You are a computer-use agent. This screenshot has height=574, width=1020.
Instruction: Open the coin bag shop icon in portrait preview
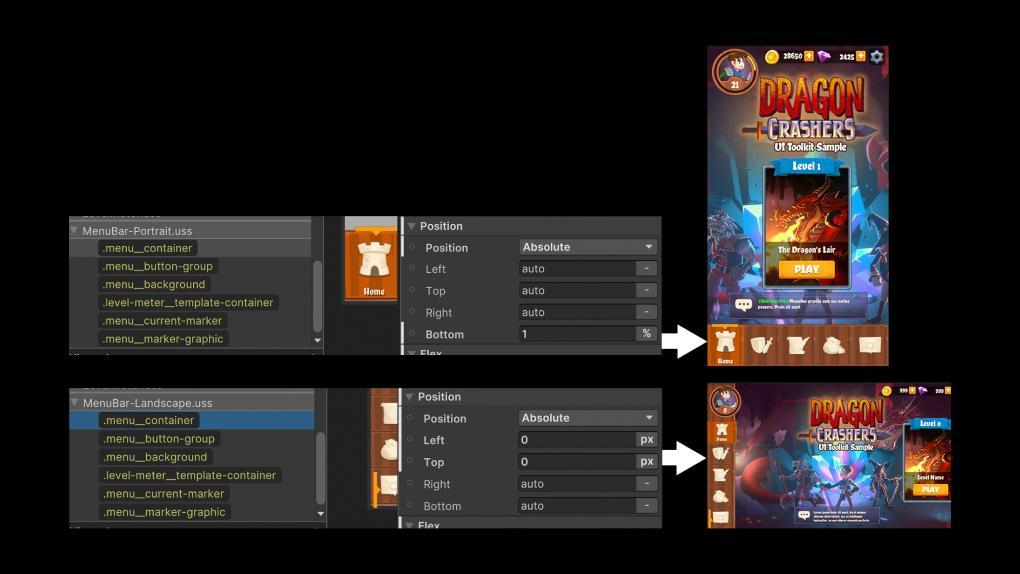tap(833, 346)
